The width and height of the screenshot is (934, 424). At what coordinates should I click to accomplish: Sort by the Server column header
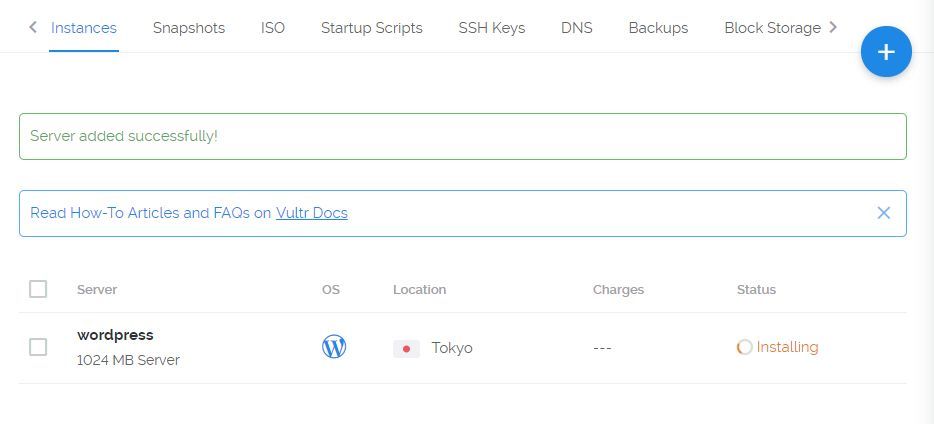[x=97, y=290]
